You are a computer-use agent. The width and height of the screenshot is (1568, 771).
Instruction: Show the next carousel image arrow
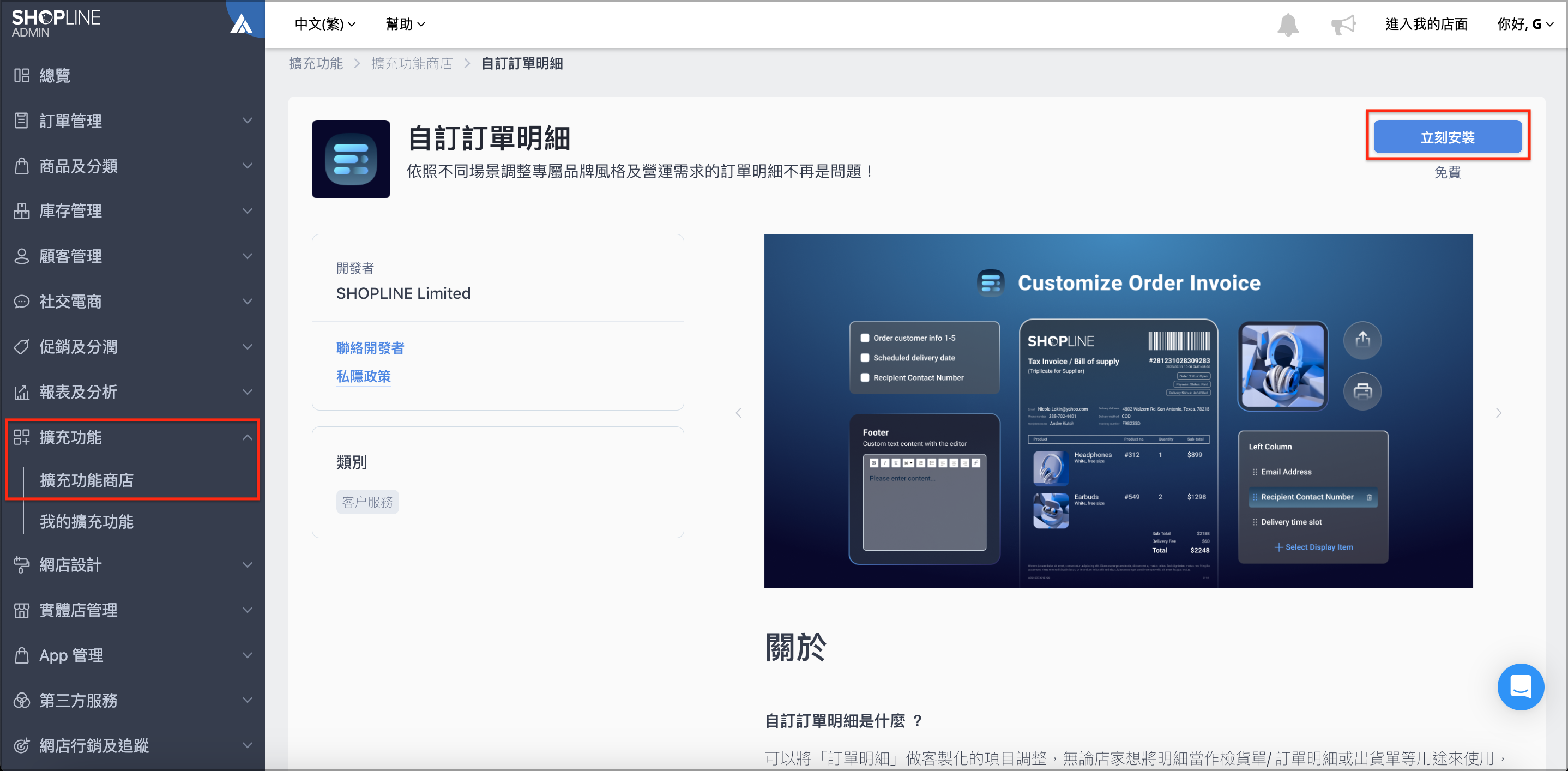(1499, 413)
